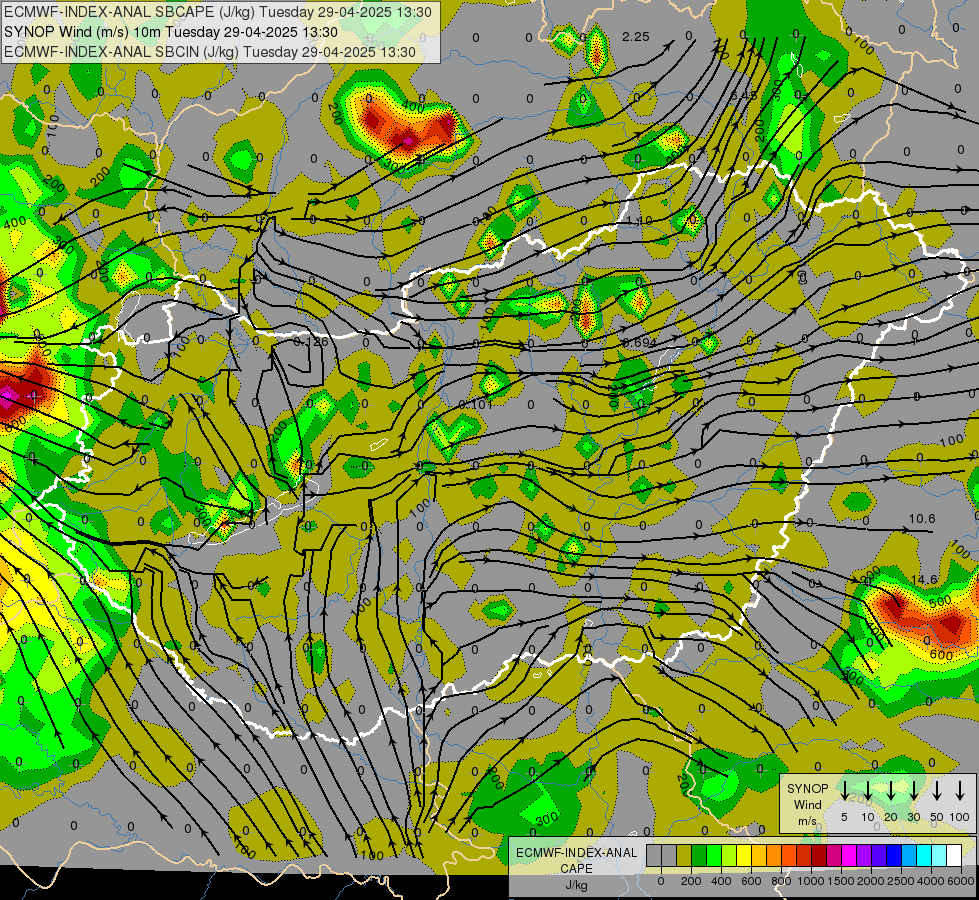Select the dark maroon swatch after 1000 tick
The width and height of the screenshot is (979, 900).
pyautogui.click(x=819, y=855)
